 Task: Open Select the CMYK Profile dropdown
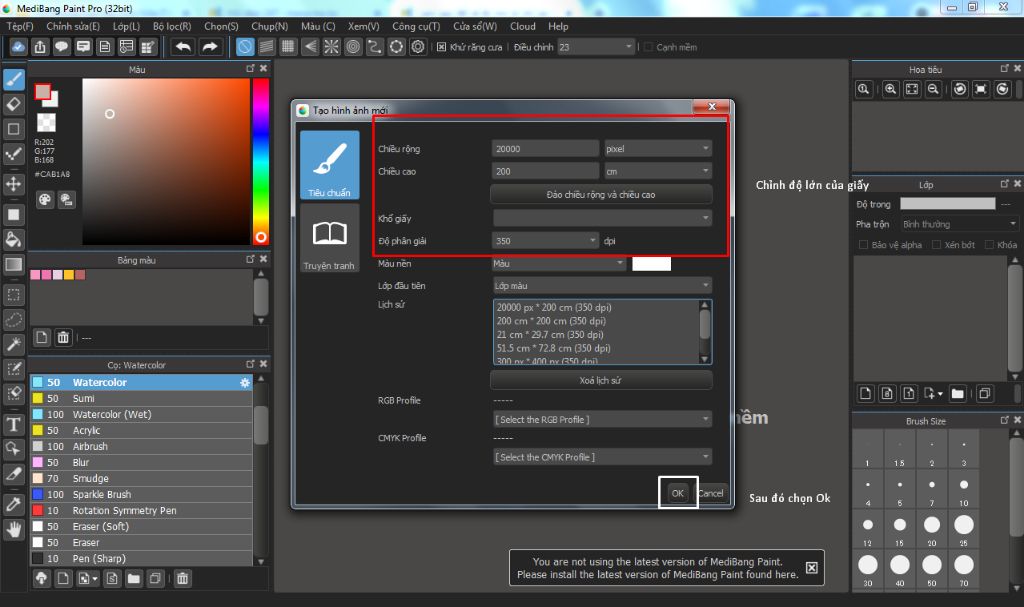pyautogui.click(x=602, y=457)
